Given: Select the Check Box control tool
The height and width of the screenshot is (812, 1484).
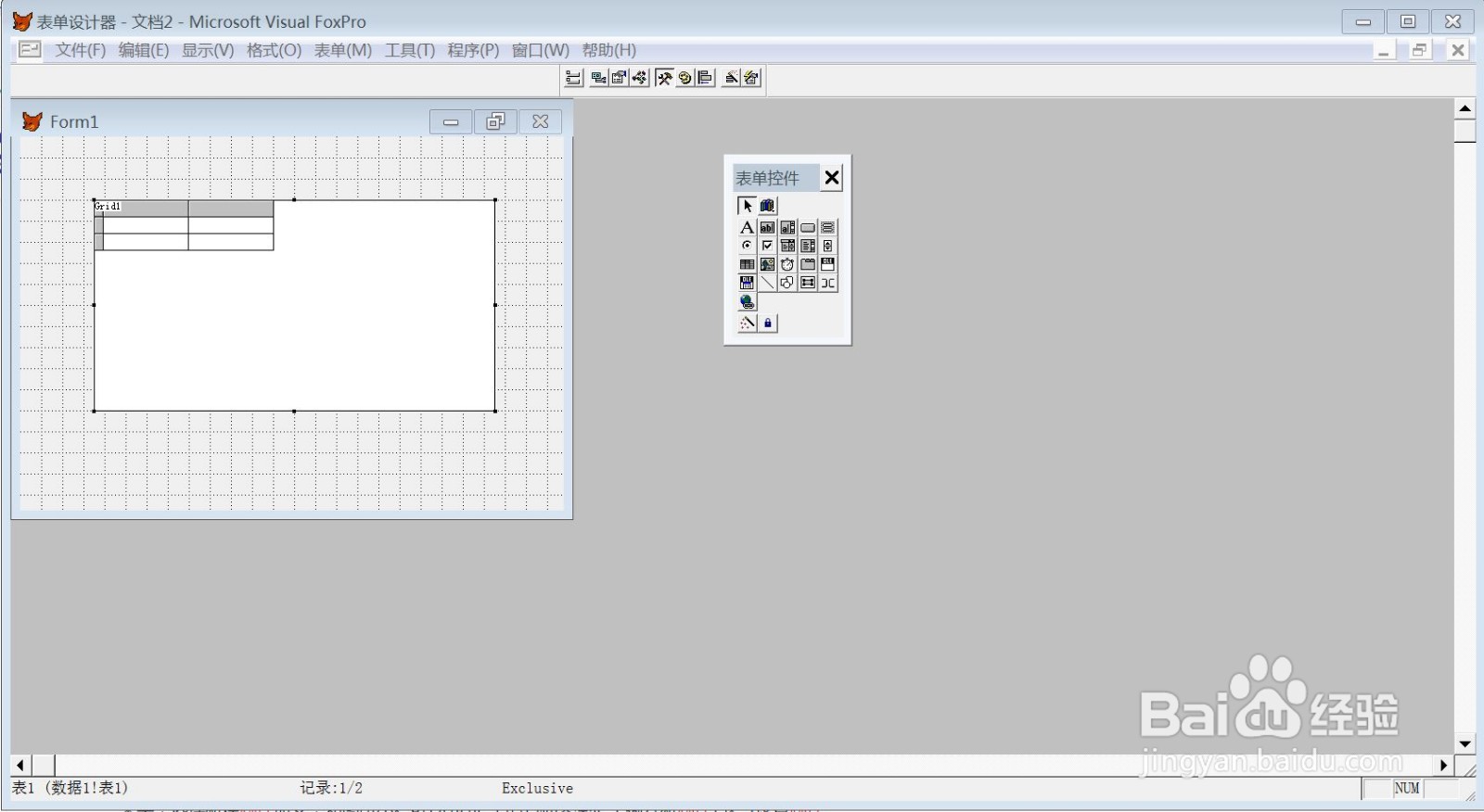Looking at the screenshot, I should click(767, 246).
